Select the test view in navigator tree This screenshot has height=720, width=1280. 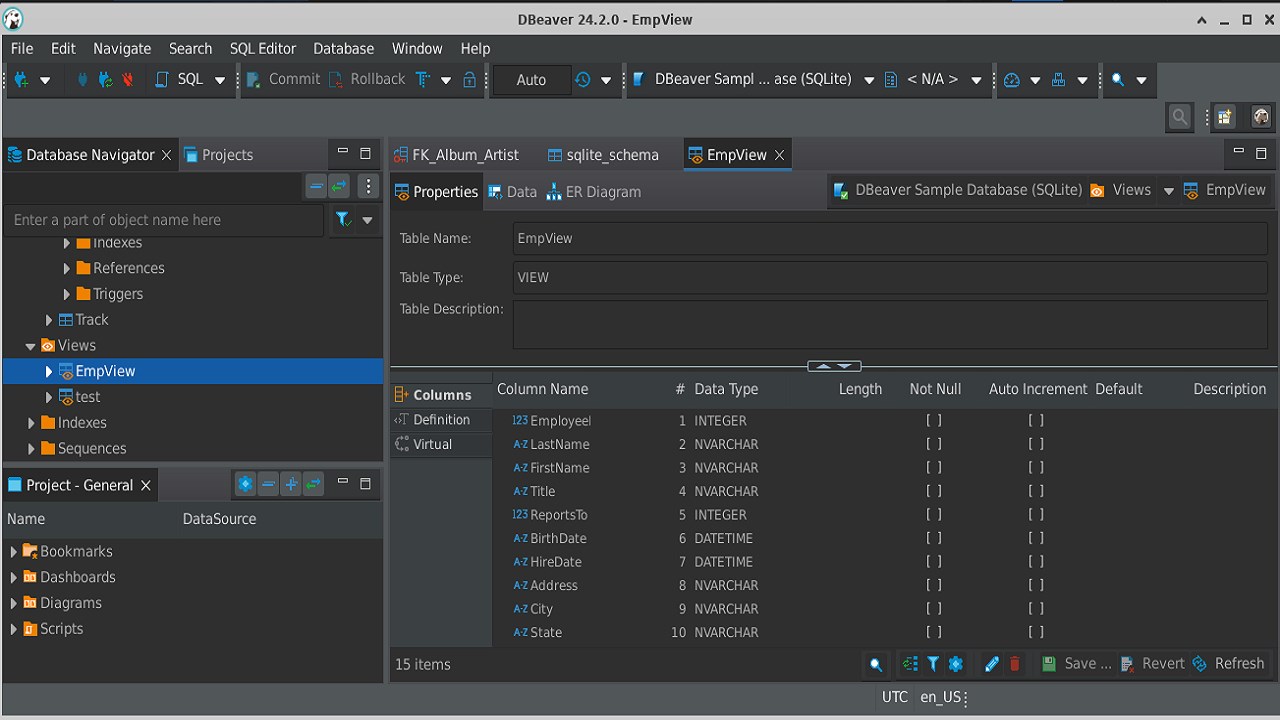pyautogui.click(x=88, y=397)
